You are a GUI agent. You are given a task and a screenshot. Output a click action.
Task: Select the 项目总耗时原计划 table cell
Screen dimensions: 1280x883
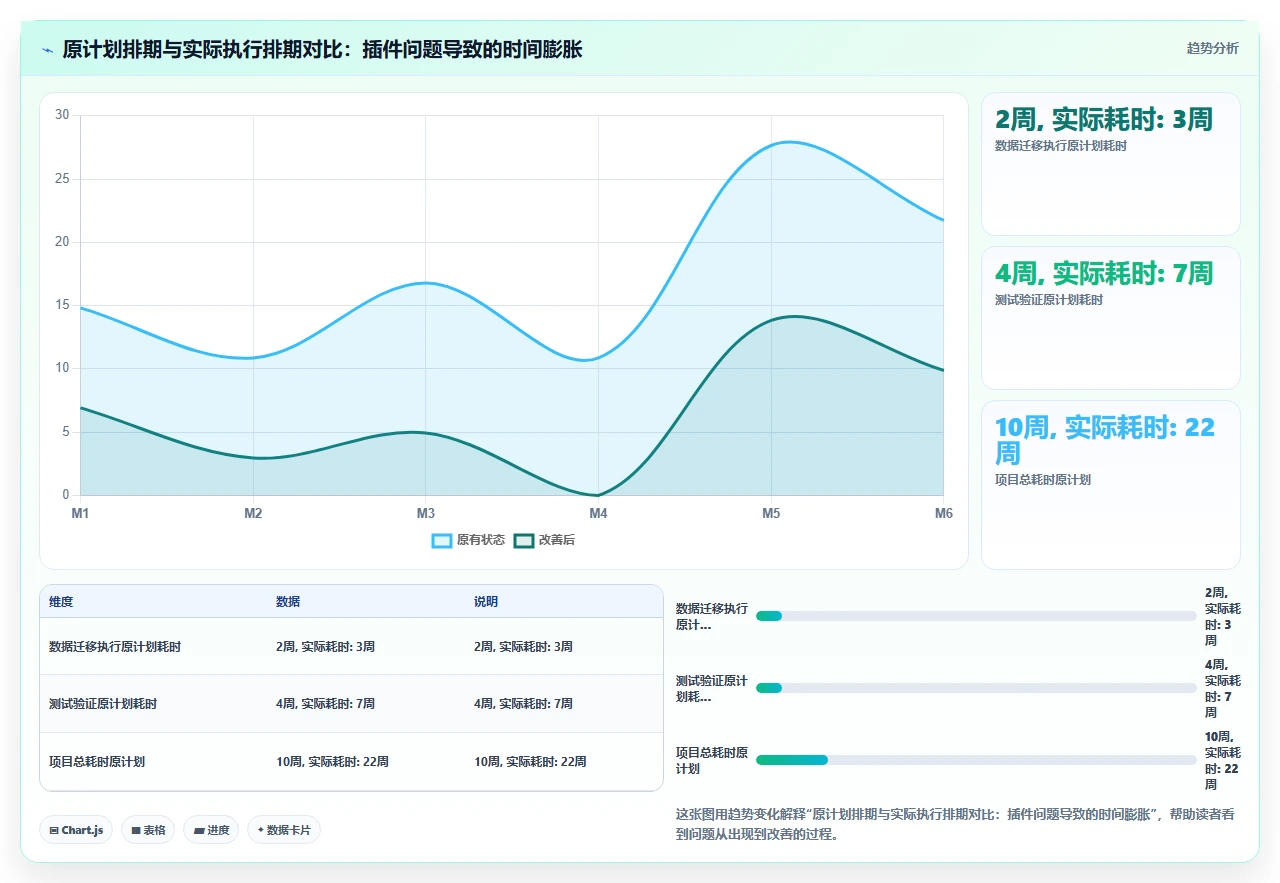click(x=97, y=762)
